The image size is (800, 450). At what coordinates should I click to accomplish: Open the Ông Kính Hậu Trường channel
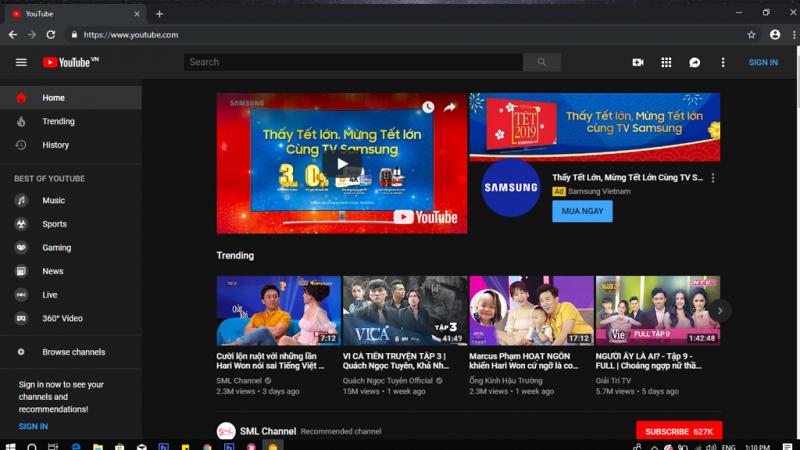click(506, 381)
